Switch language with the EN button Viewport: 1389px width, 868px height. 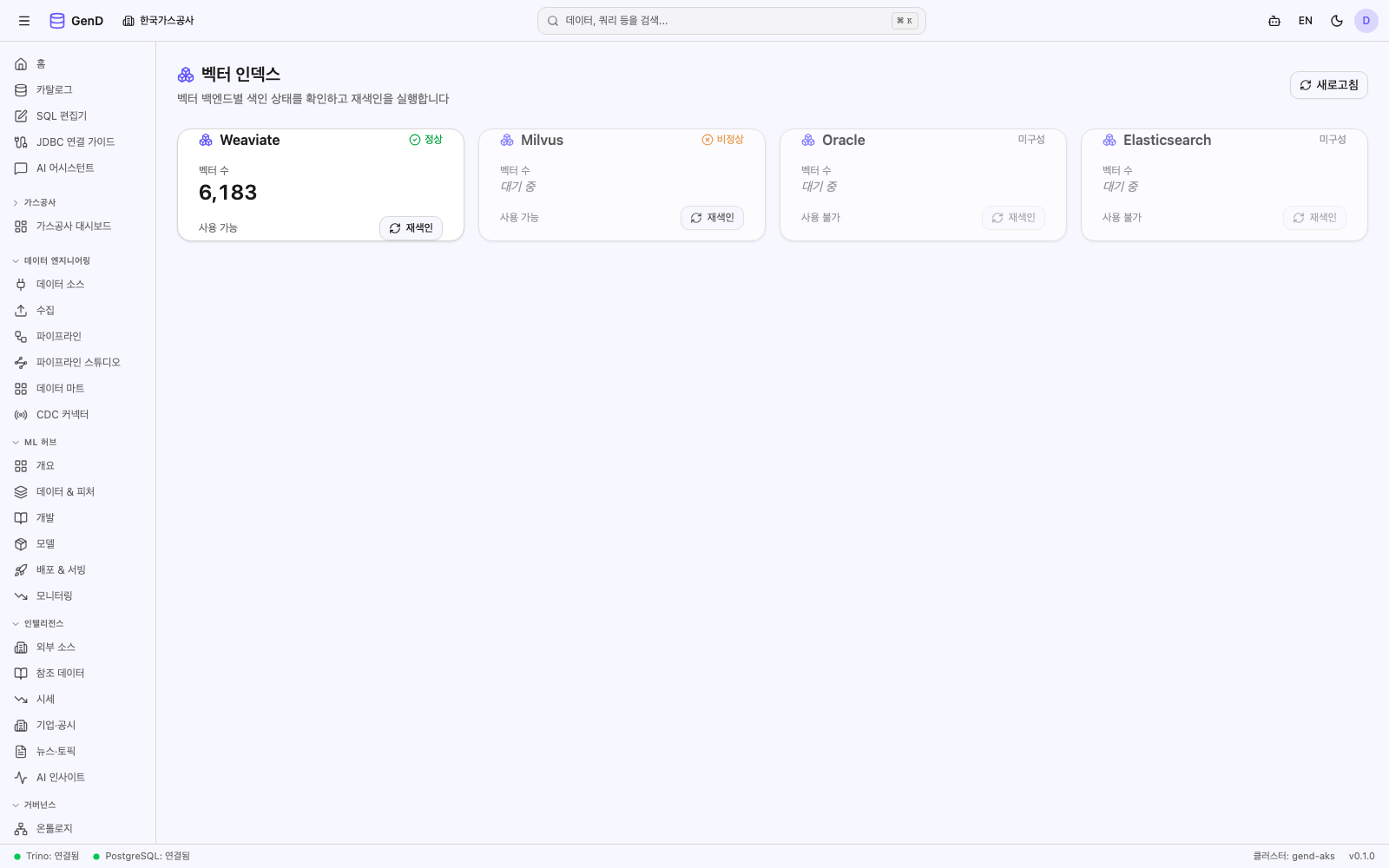(x=1306, y=21)
